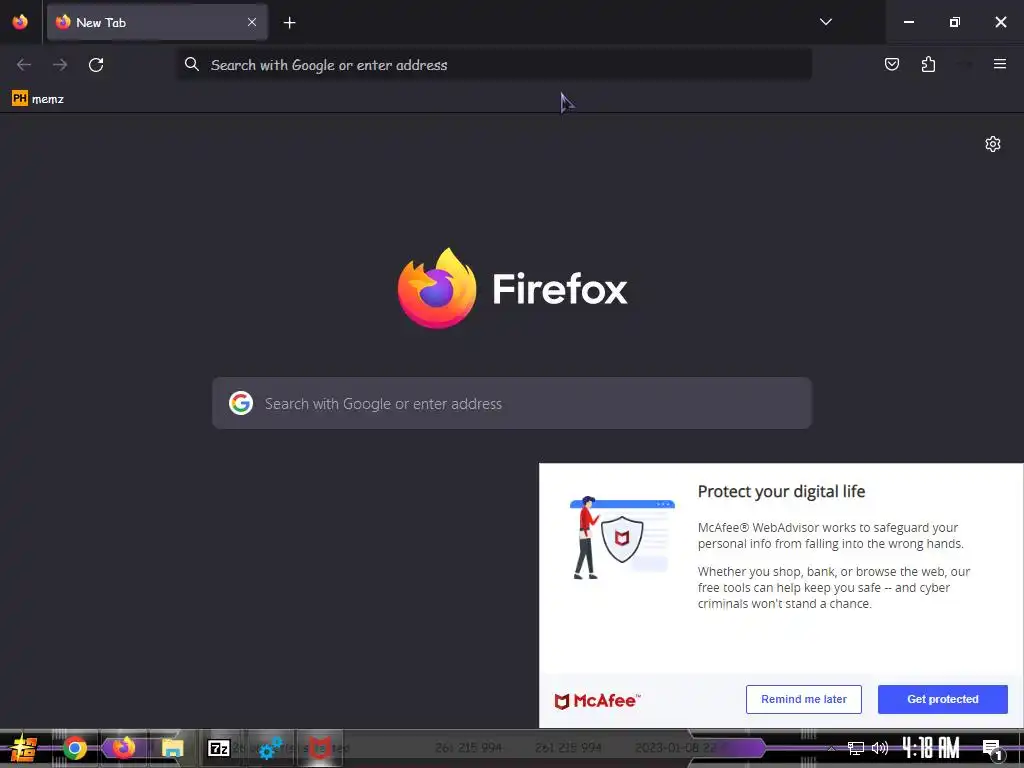The image size is (1024, 768).
Task: Open a new tab with the plus button
Action: [x=289, y=23]
